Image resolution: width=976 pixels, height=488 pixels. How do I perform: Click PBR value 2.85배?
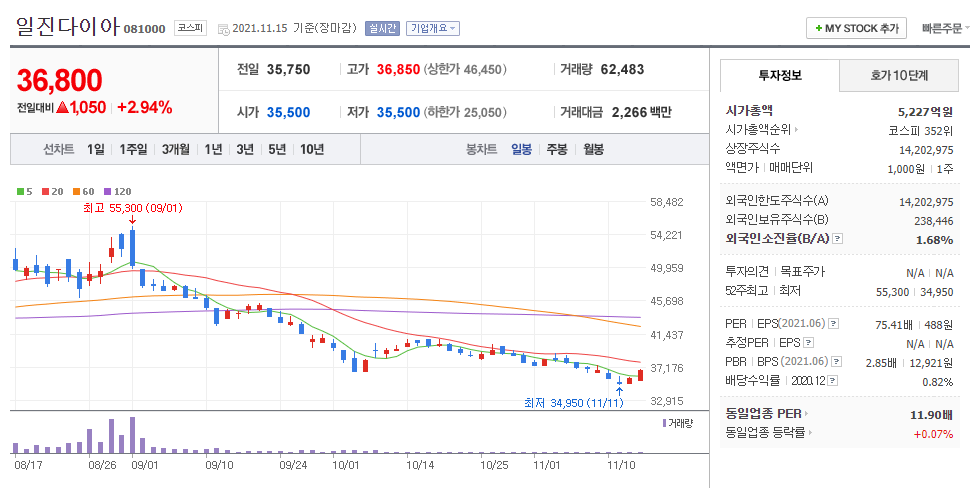(x=881, y=362)
